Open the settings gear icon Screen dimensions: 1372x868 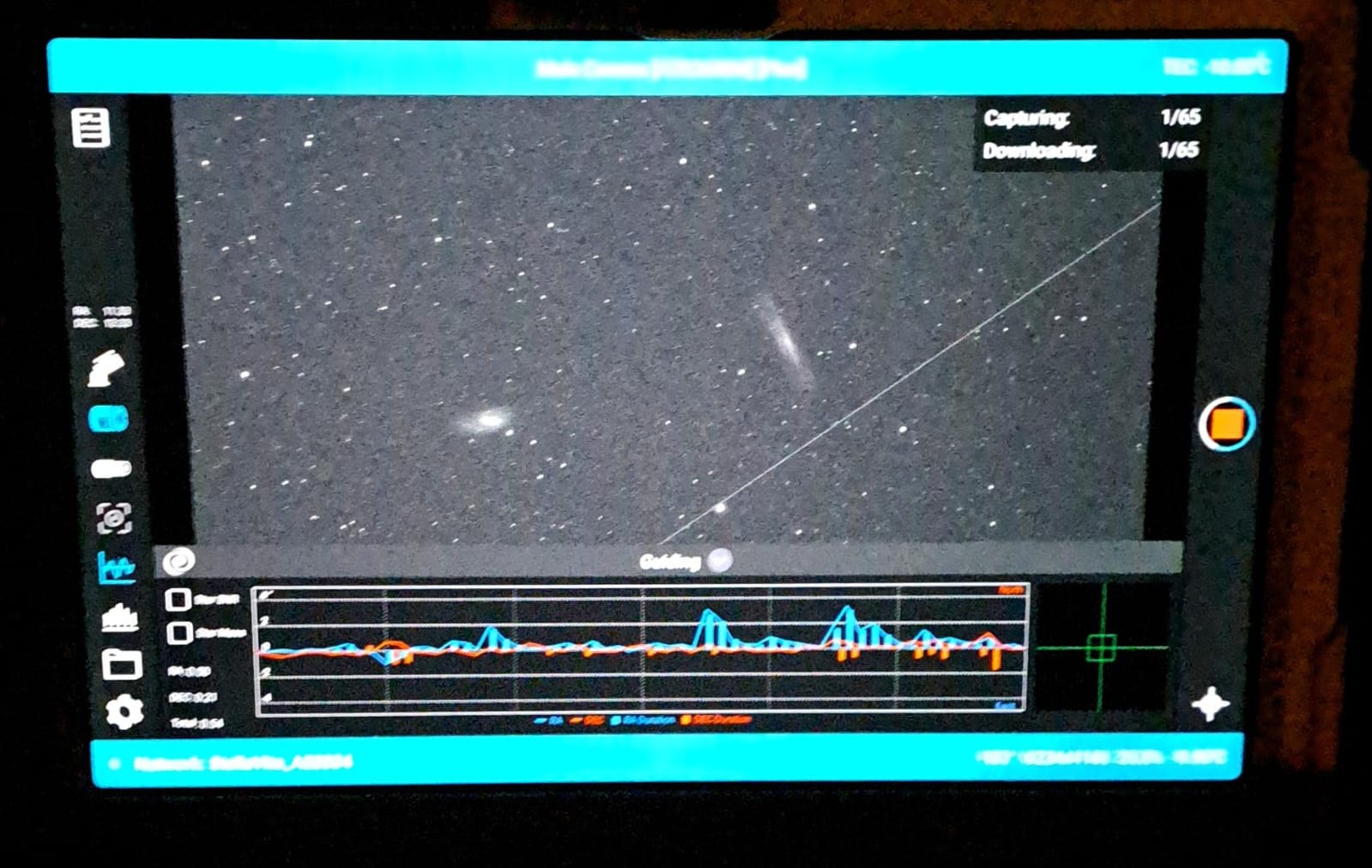(x=124, y=712)
